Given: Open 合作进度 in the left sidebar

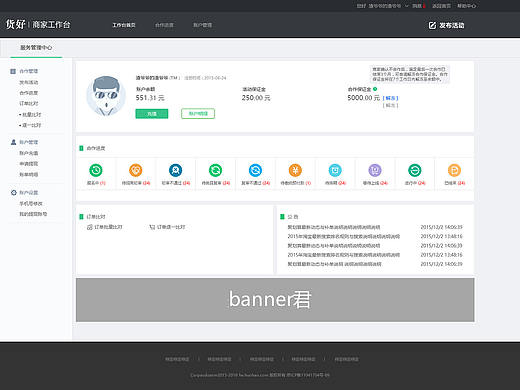Looking at the screenshot, I should [29, 93].
